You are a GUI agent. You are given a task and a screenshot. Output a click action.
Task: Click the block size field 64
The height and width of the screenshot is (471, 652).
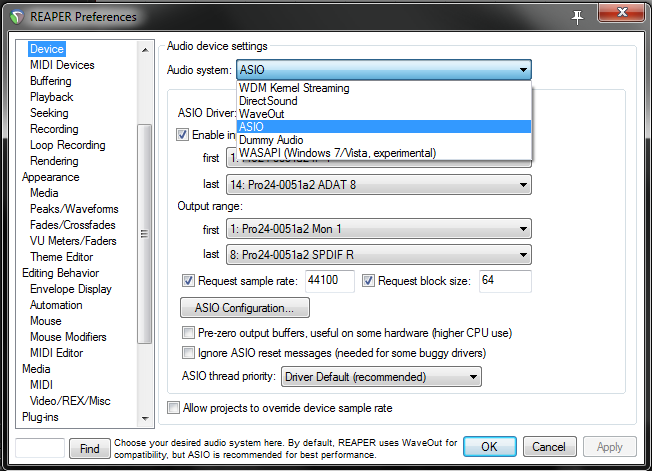505,281
